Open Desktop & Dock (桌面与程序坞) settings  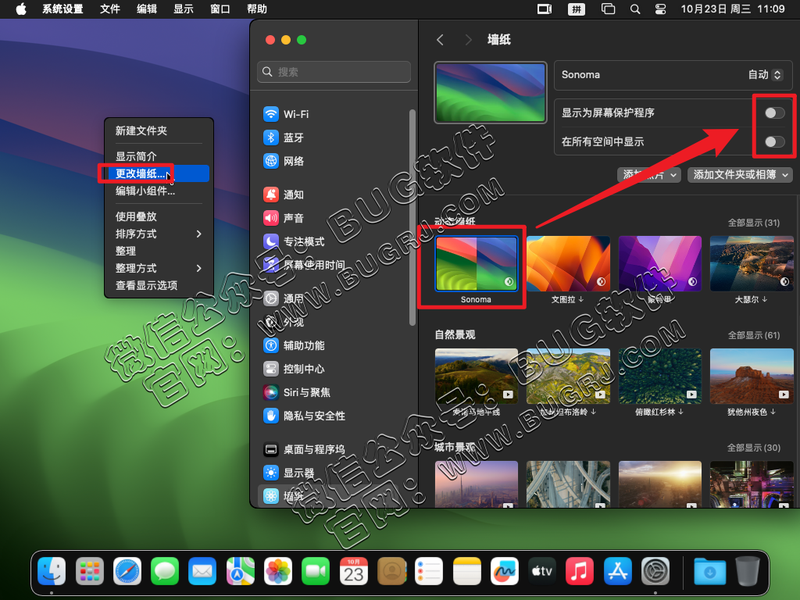pyautogui.click(x=304, y=449)
